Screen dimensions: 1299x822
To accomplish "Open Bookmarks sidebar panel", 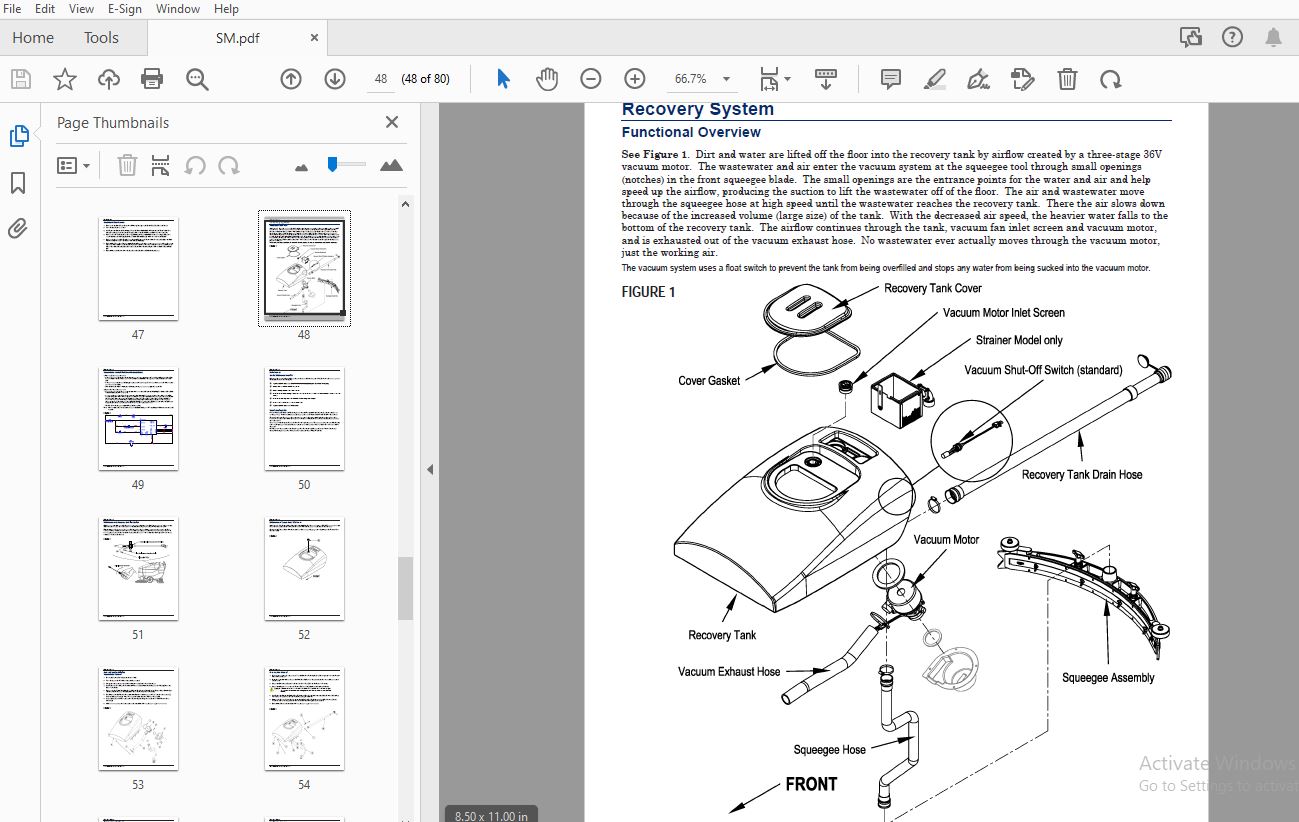I will [x=18, y=183].
